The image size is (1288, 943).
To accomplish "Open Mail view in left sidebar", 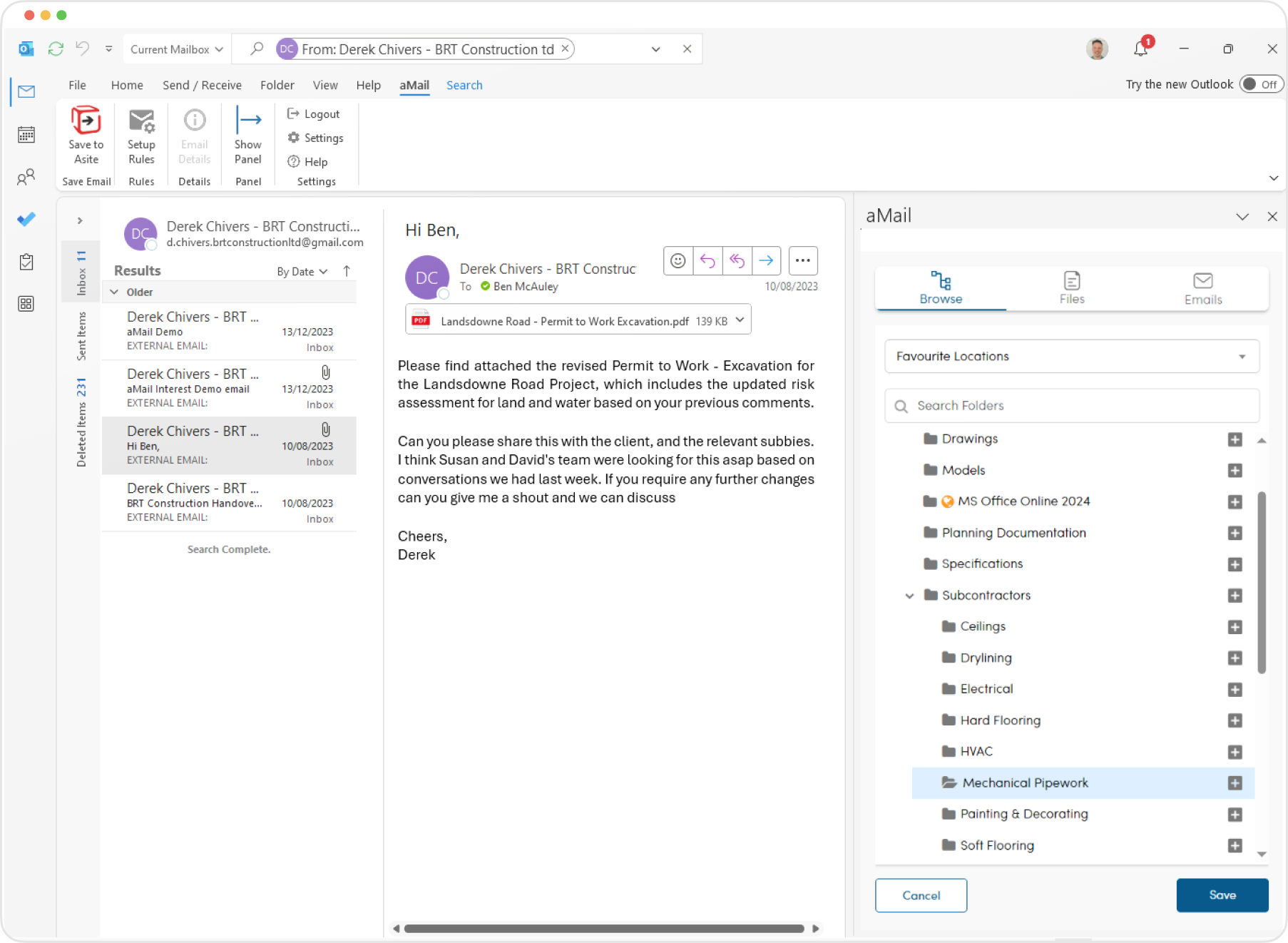I will pyautogui.click(x=26, y=91).
